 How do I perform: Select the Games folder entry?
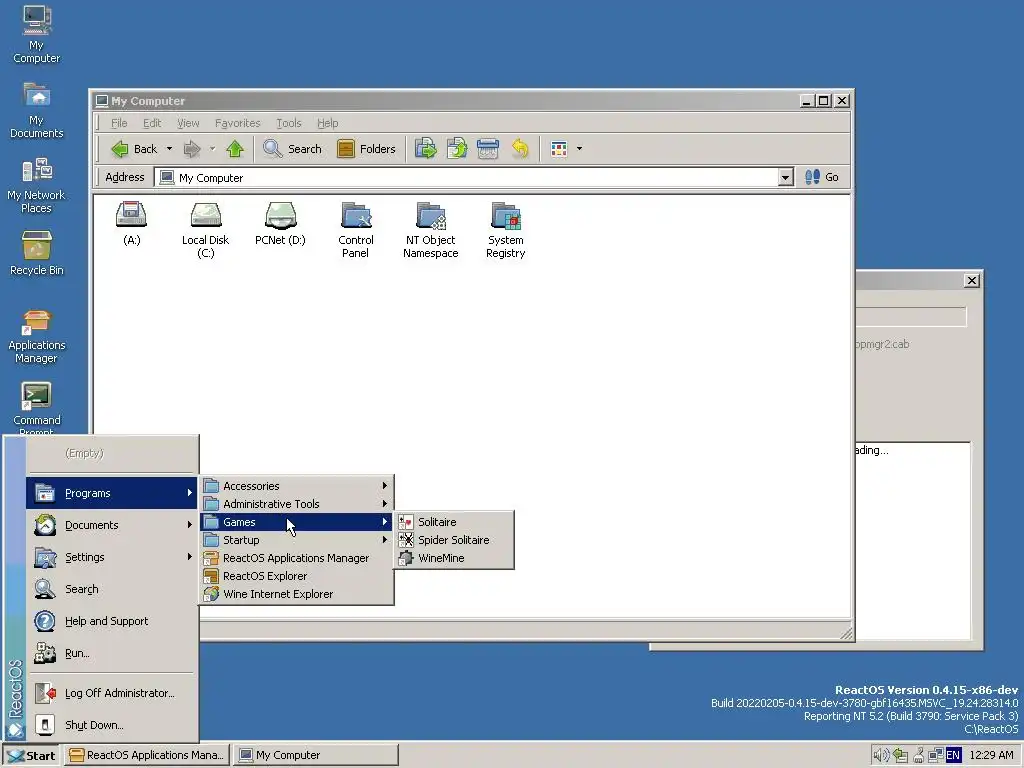pyautogui.click(x=296, y=522)
